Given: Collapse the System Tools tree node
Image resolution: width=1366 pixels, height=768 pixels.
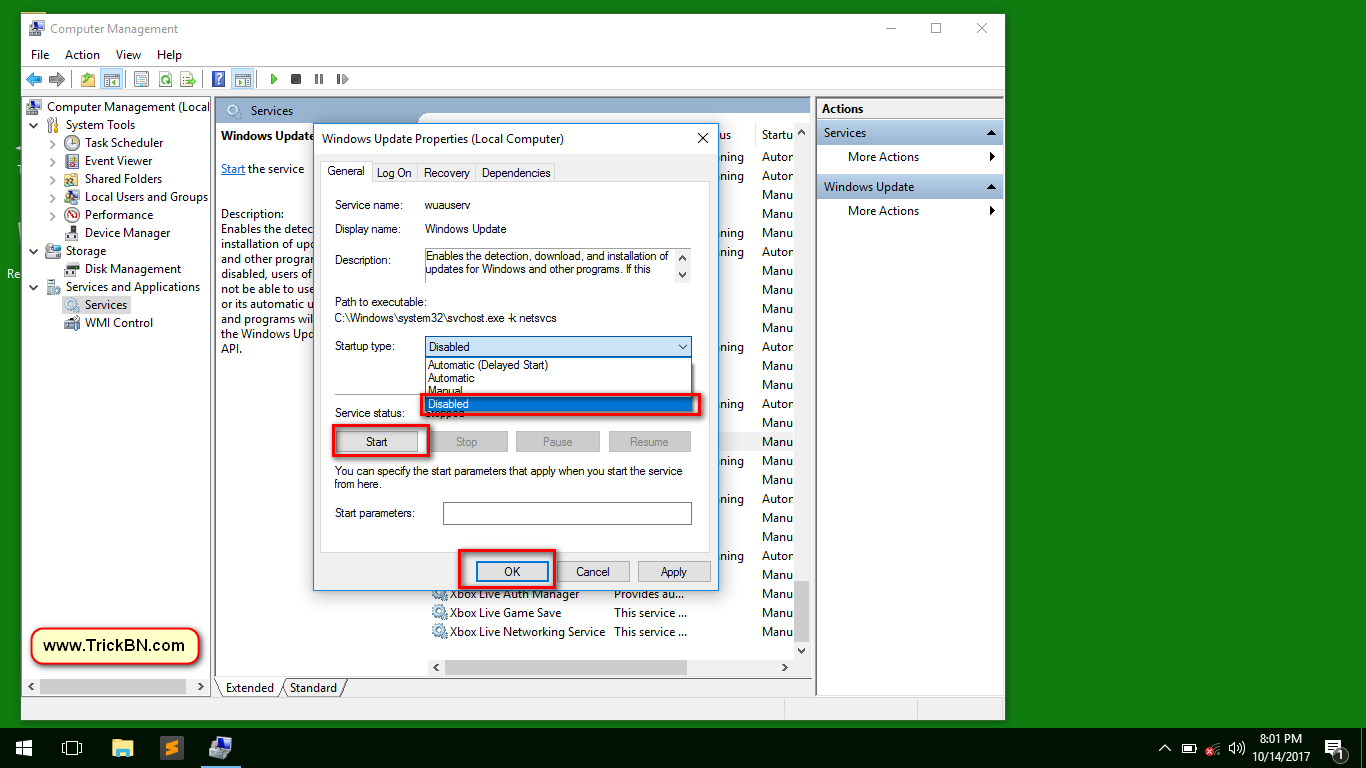Looking at the screenshot, I should tap(34, 125).
